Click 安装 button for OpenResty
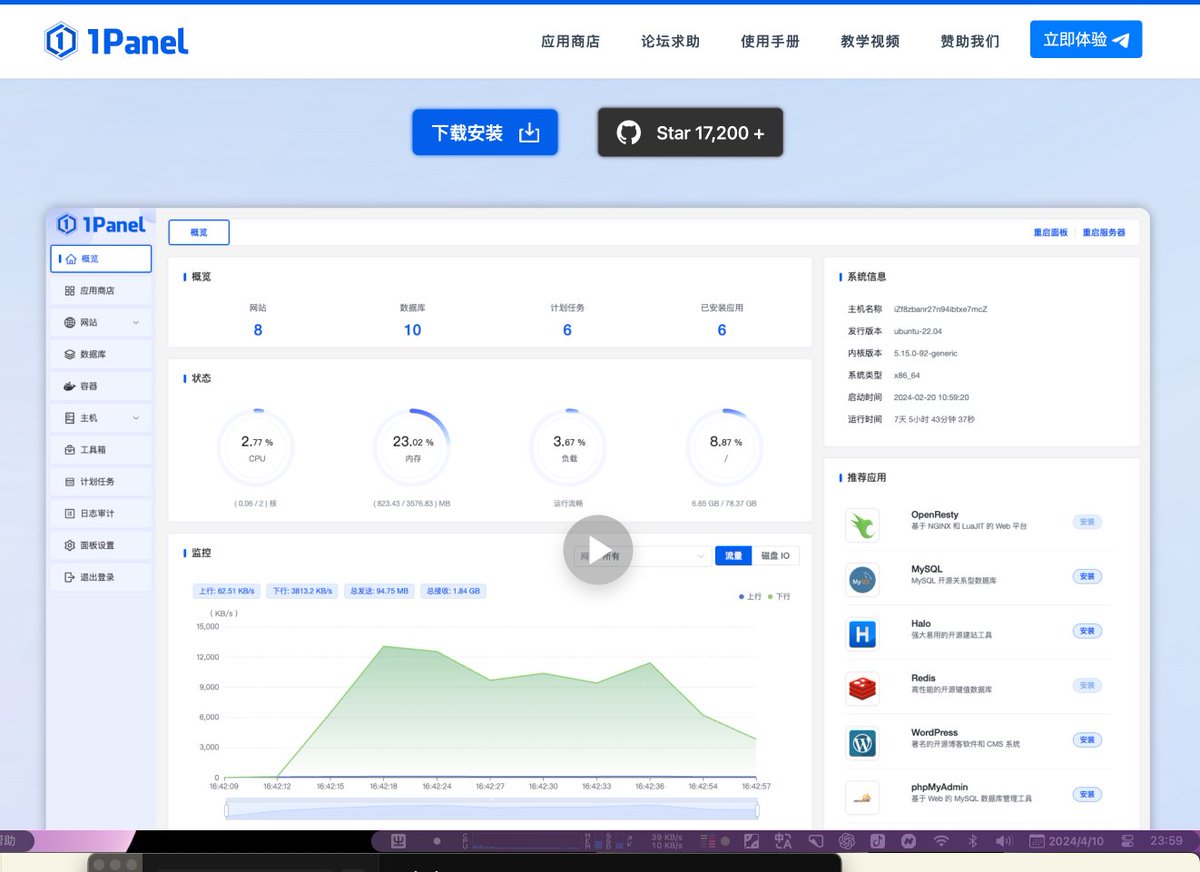Screen dimensions: 1200x872 1087,522
